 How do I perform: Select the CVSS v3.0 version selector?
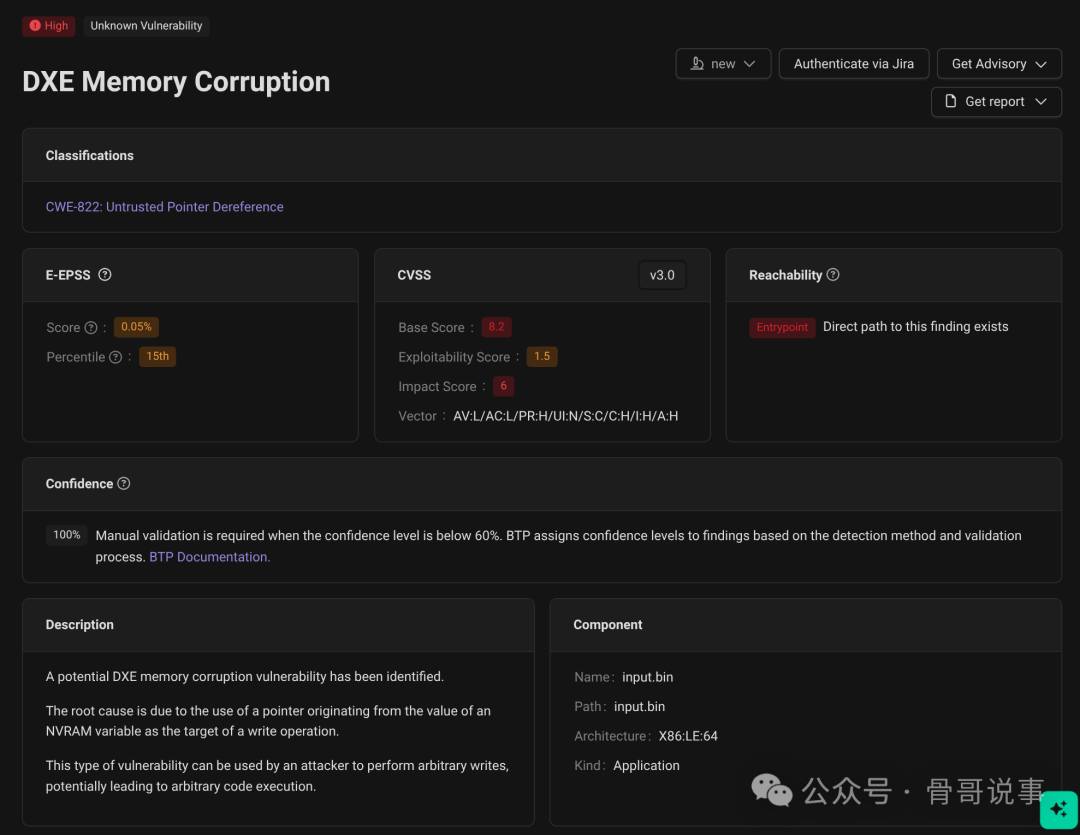(x=662, y=275)
